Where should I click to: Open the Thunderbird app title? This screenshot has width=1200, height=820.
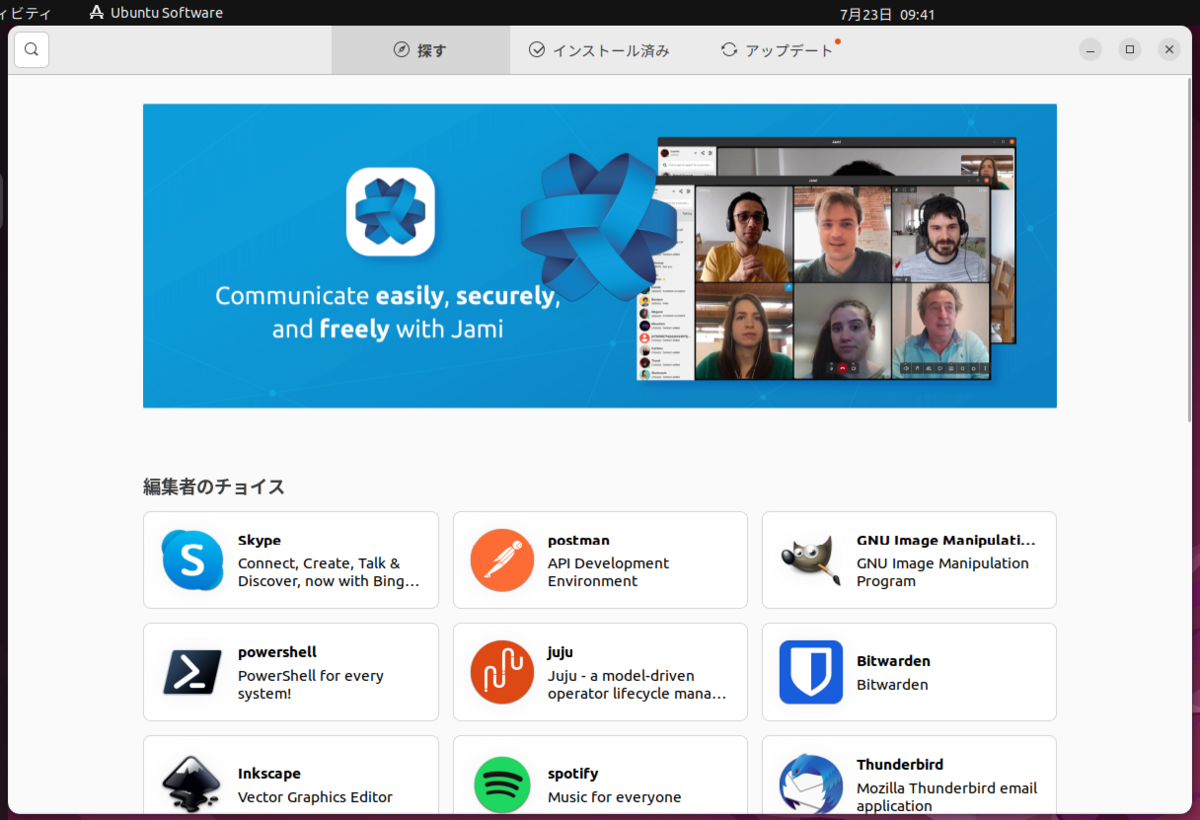click(900, 764)
